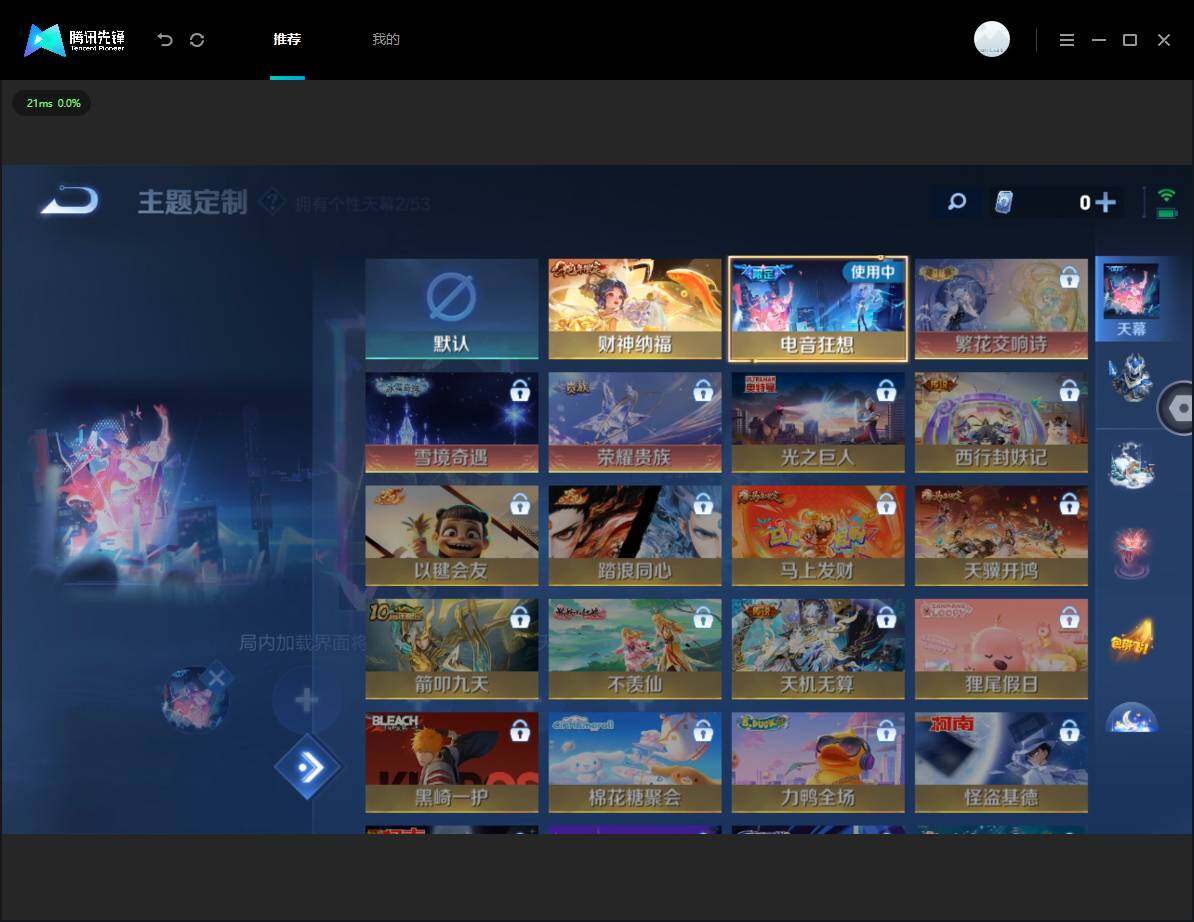The width and height of the screenshot is (1194, 922).
Task: Click the lock on 繁花交响诗
Action: (1068, 277)
